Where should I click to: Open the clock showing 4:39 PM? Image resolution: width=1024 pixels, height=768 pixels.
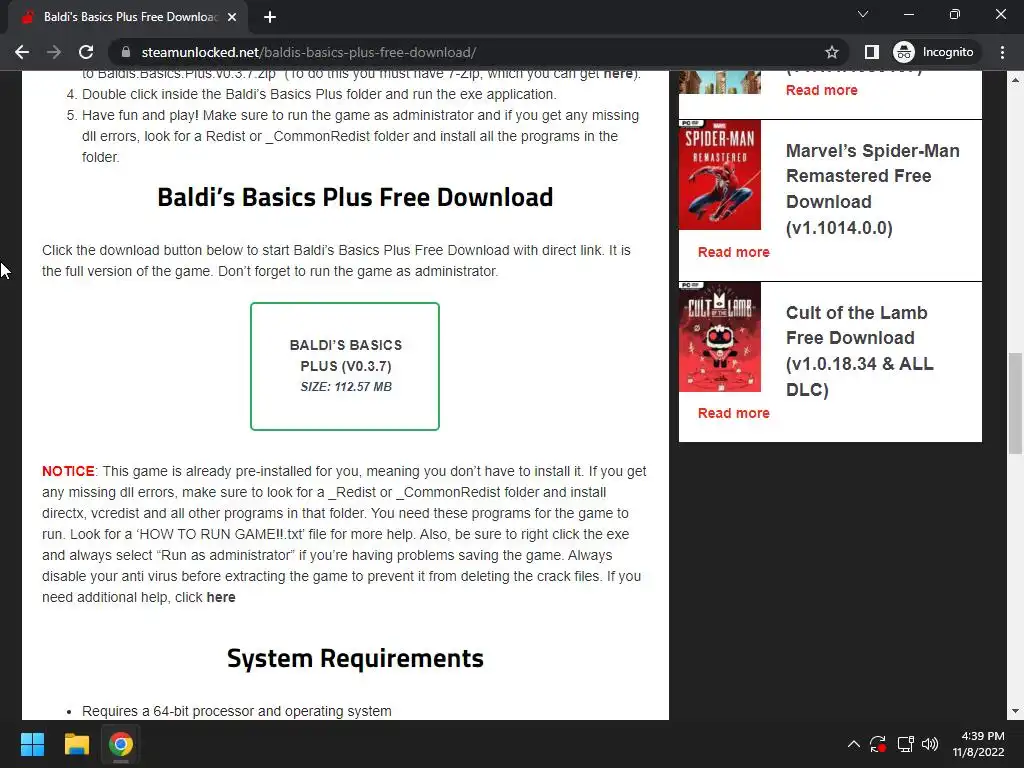click(978, 744)
